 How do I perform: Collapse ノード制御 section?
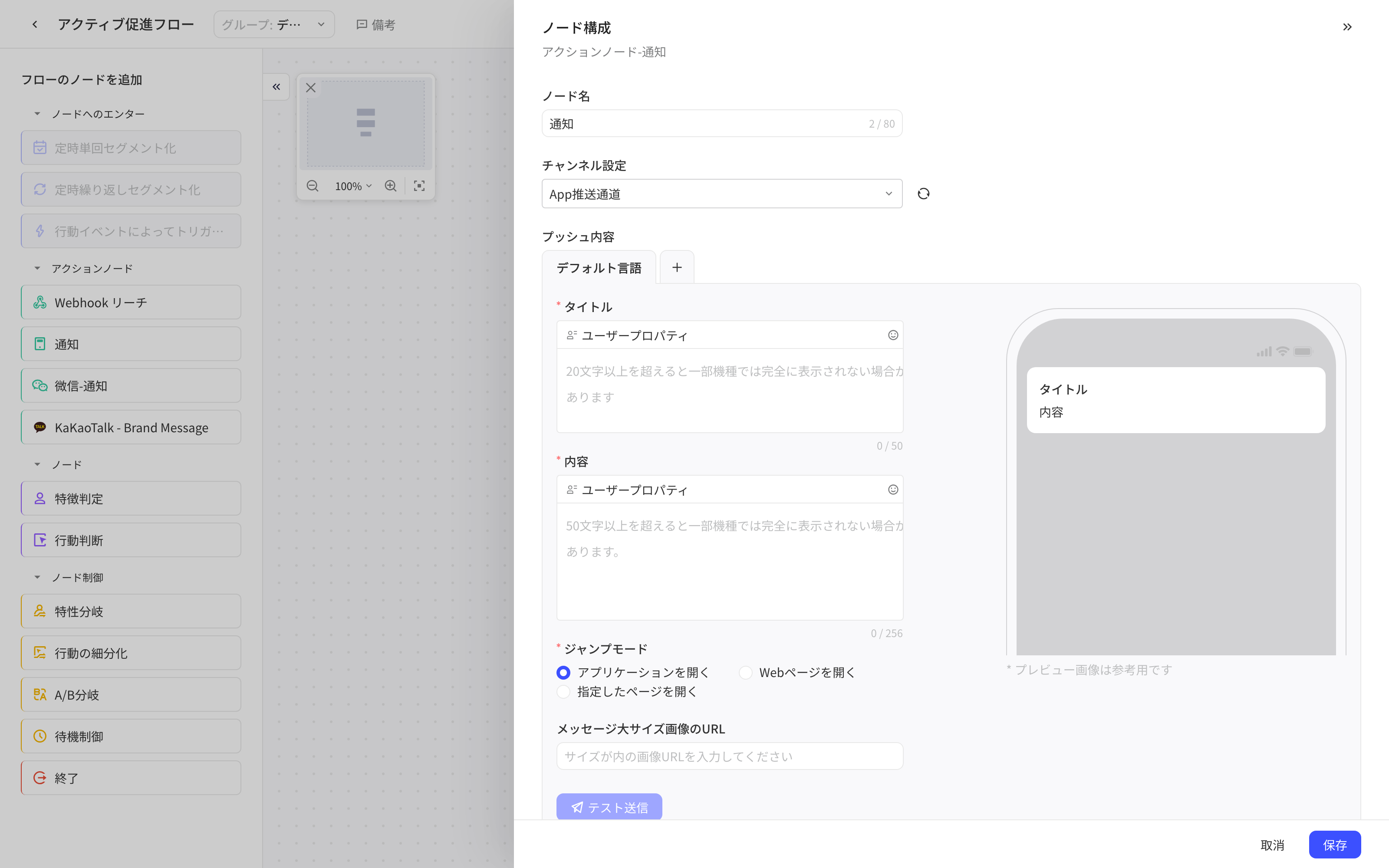pos(37,578)
